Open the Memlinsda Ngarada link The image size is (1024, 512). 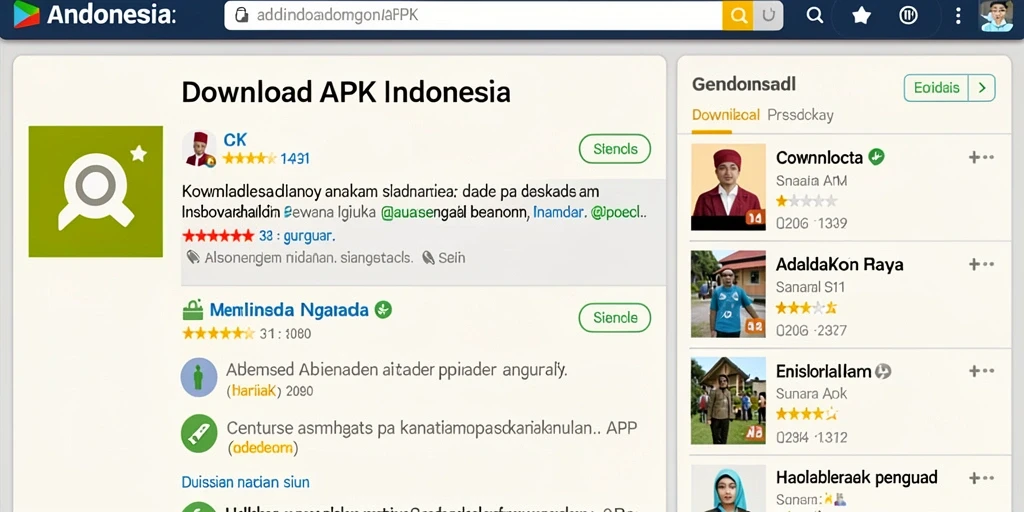tap(289, 310)
